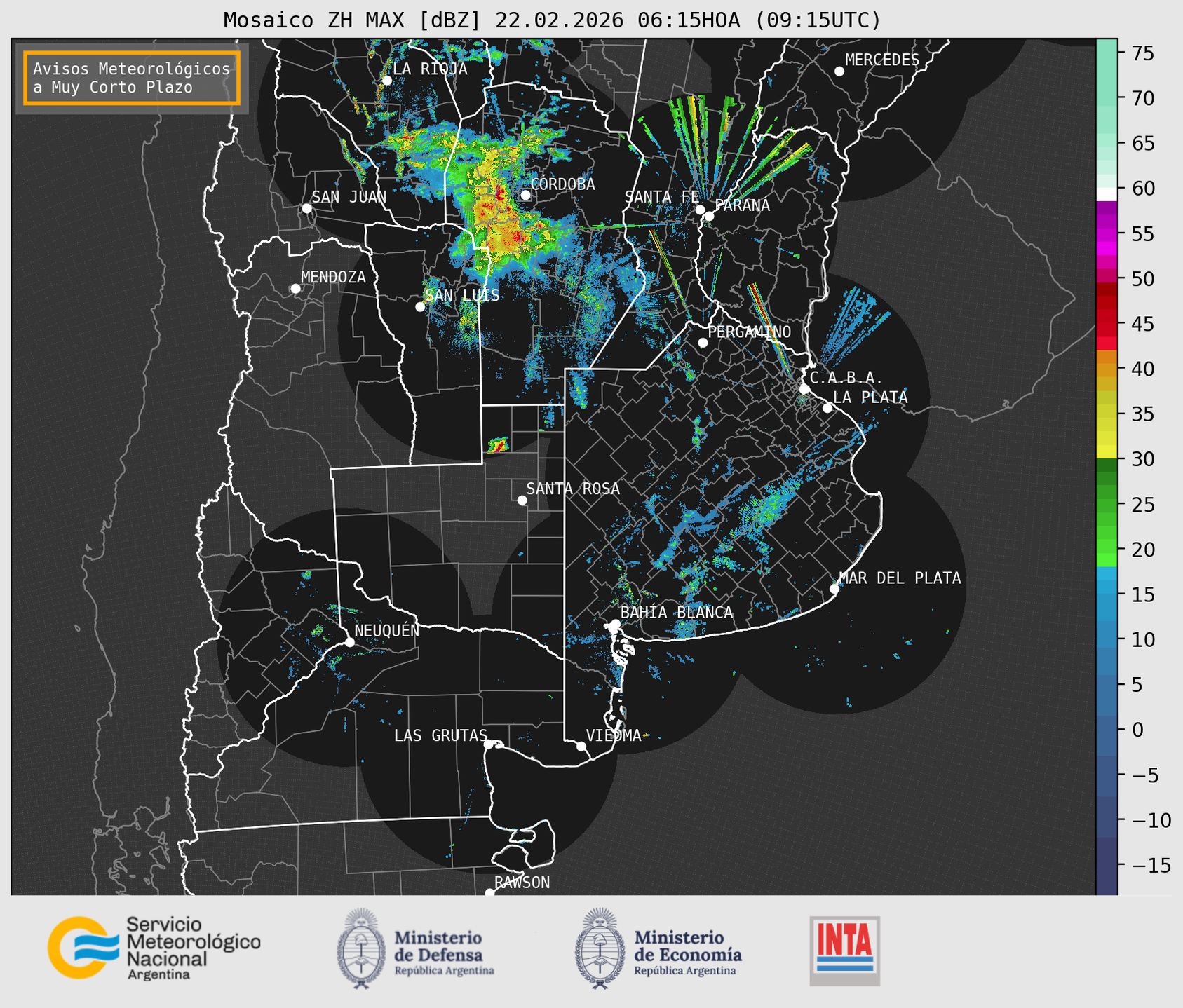1183x1008 pixels.
Task: Click the MERCEDES city marker dot
Action: 839,71
